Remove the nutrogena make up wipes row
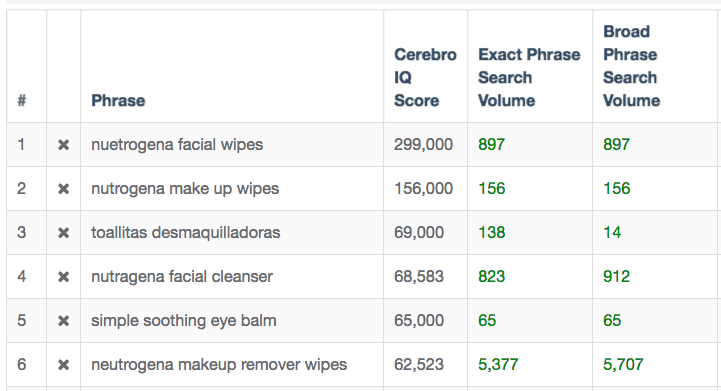 (63, 189)
